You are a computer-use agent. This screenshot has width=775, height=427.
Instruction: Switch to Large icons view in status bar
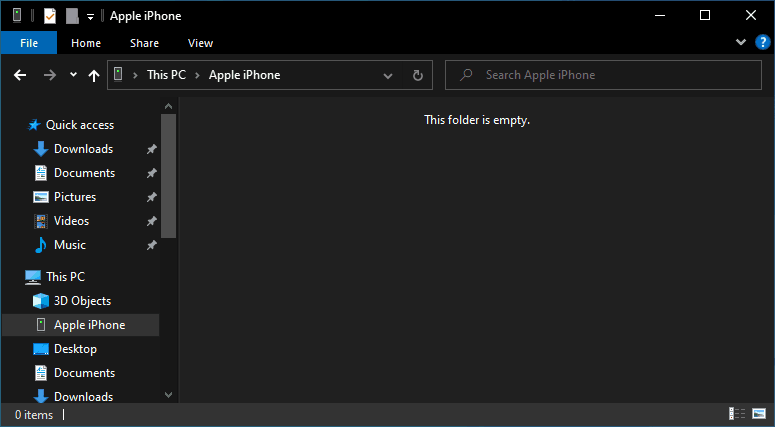(x=759, y=413)
